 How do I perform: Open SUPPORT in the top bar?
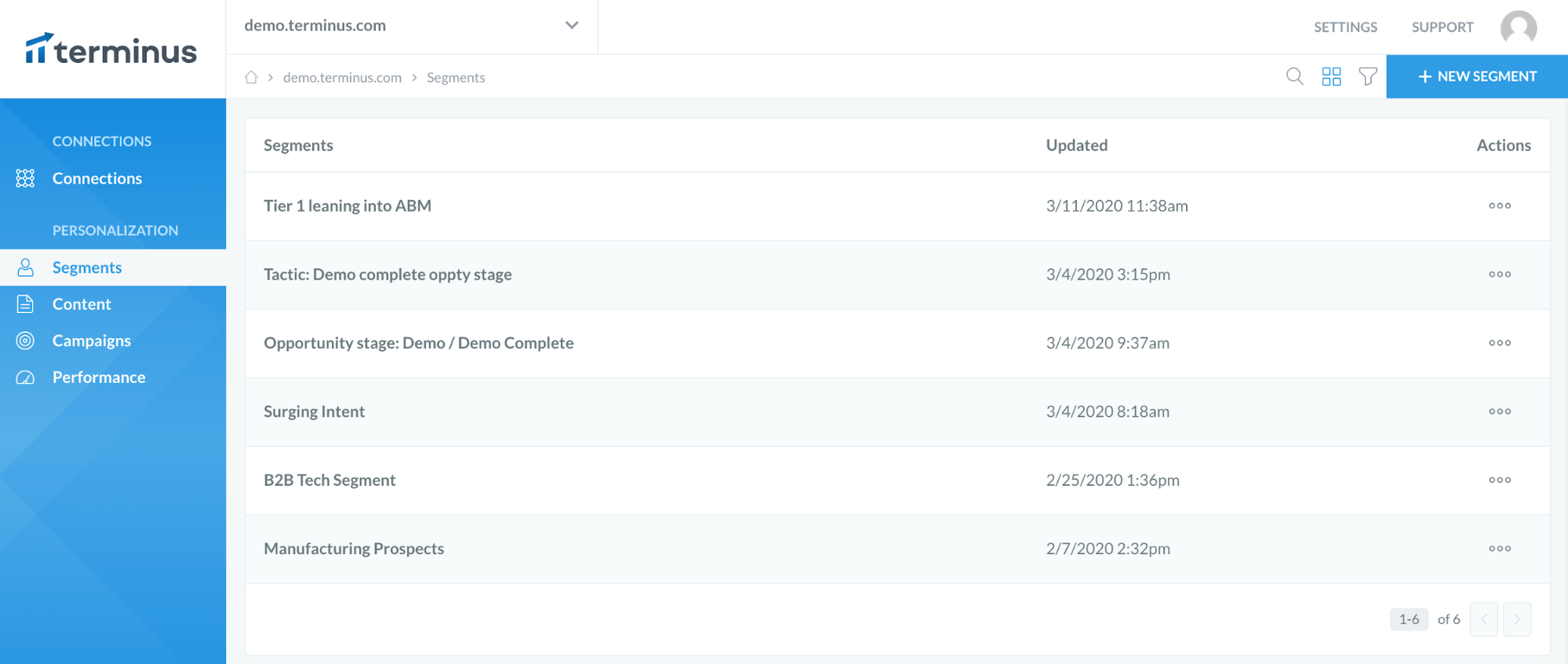click(x=1442, y=27)
